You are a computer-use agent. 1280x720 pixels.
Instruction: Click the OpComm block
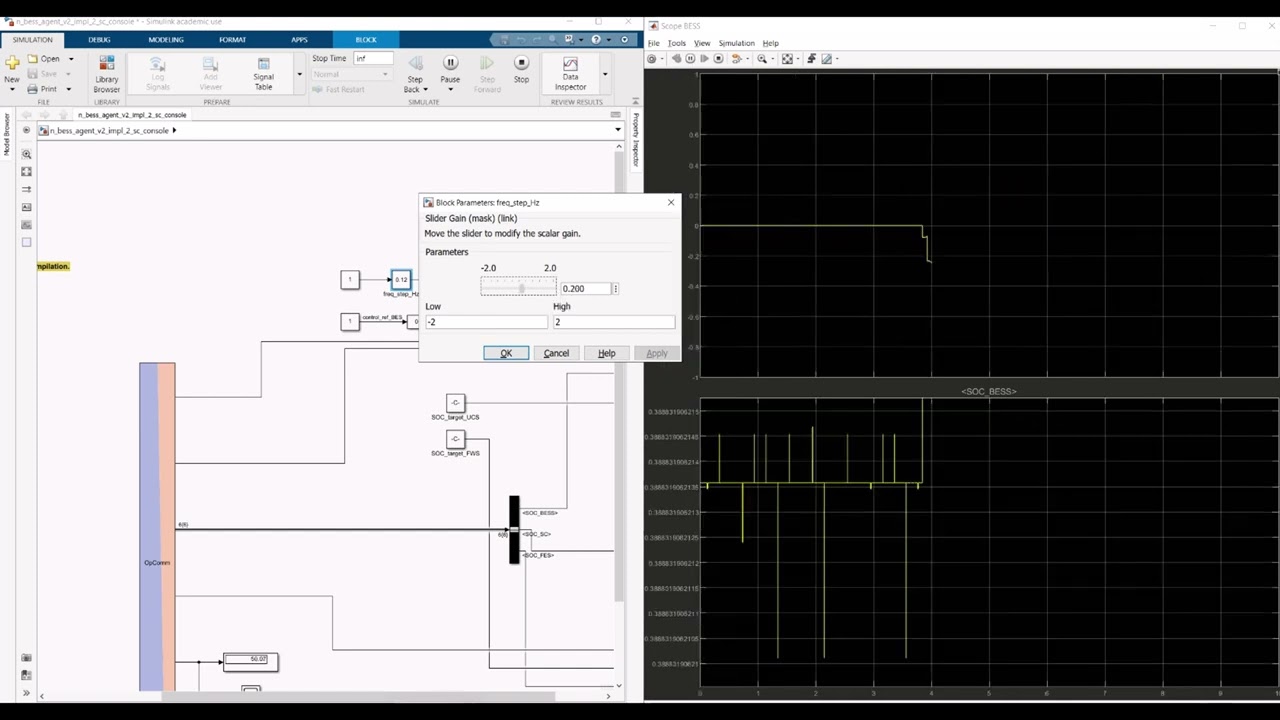click(157, 526)
